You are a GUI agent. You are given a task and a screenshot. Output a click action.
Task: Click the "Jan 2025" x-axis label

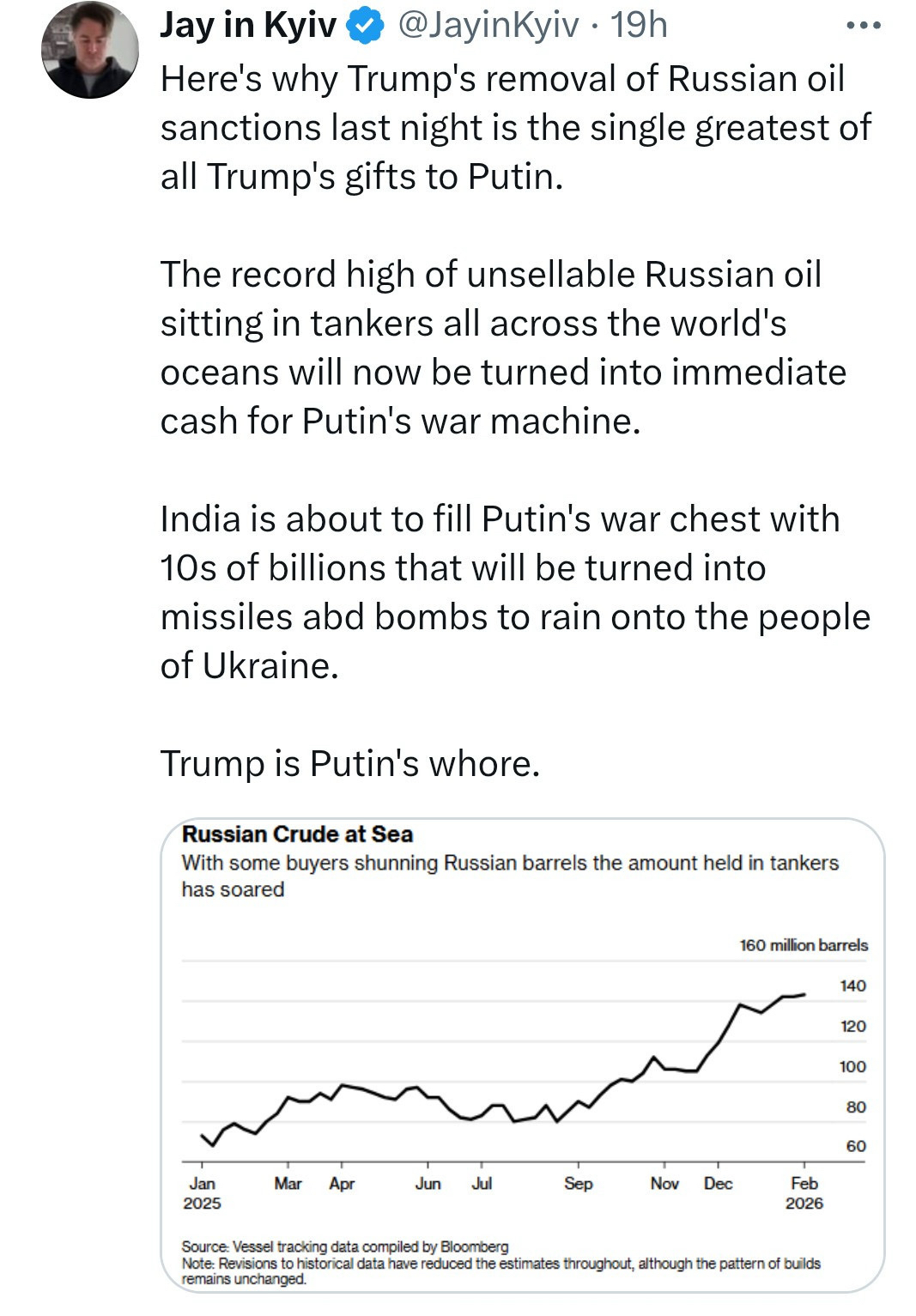pyautogui.click(x=203, y=1193)
